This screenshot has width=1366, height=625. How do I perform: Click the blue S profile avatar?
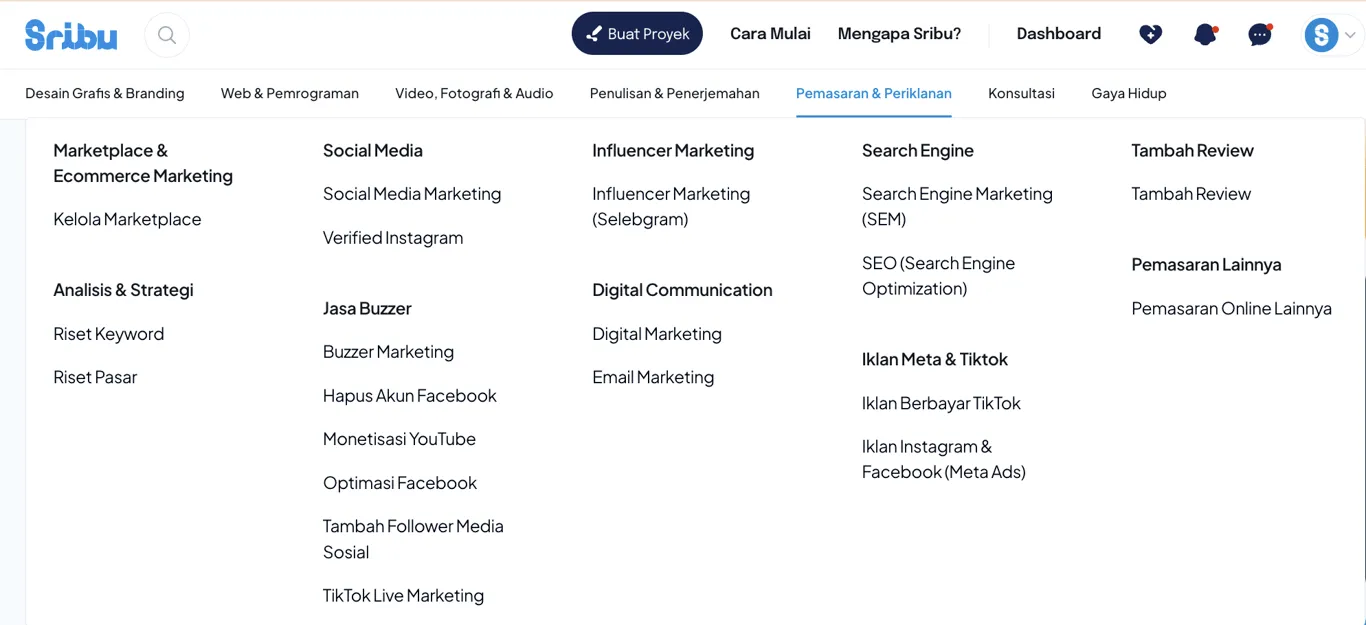(x=1321, y=36)
